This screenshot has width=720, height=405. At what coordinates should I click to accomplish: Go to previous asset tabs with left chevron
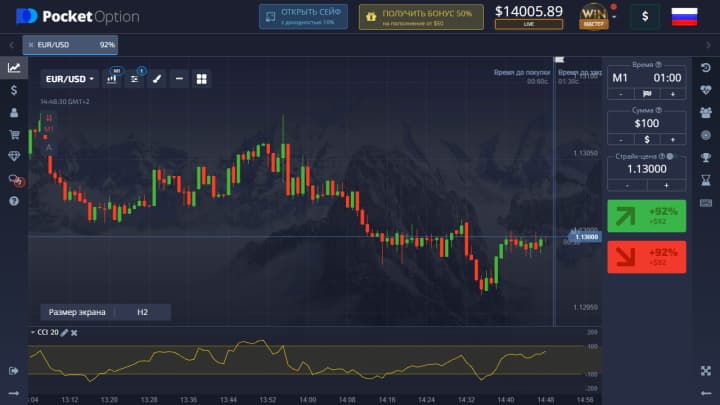point(11,45)
